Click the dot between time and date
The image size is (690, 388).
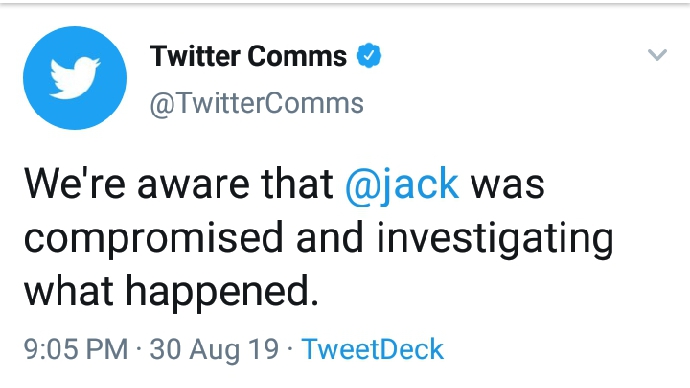139,350
